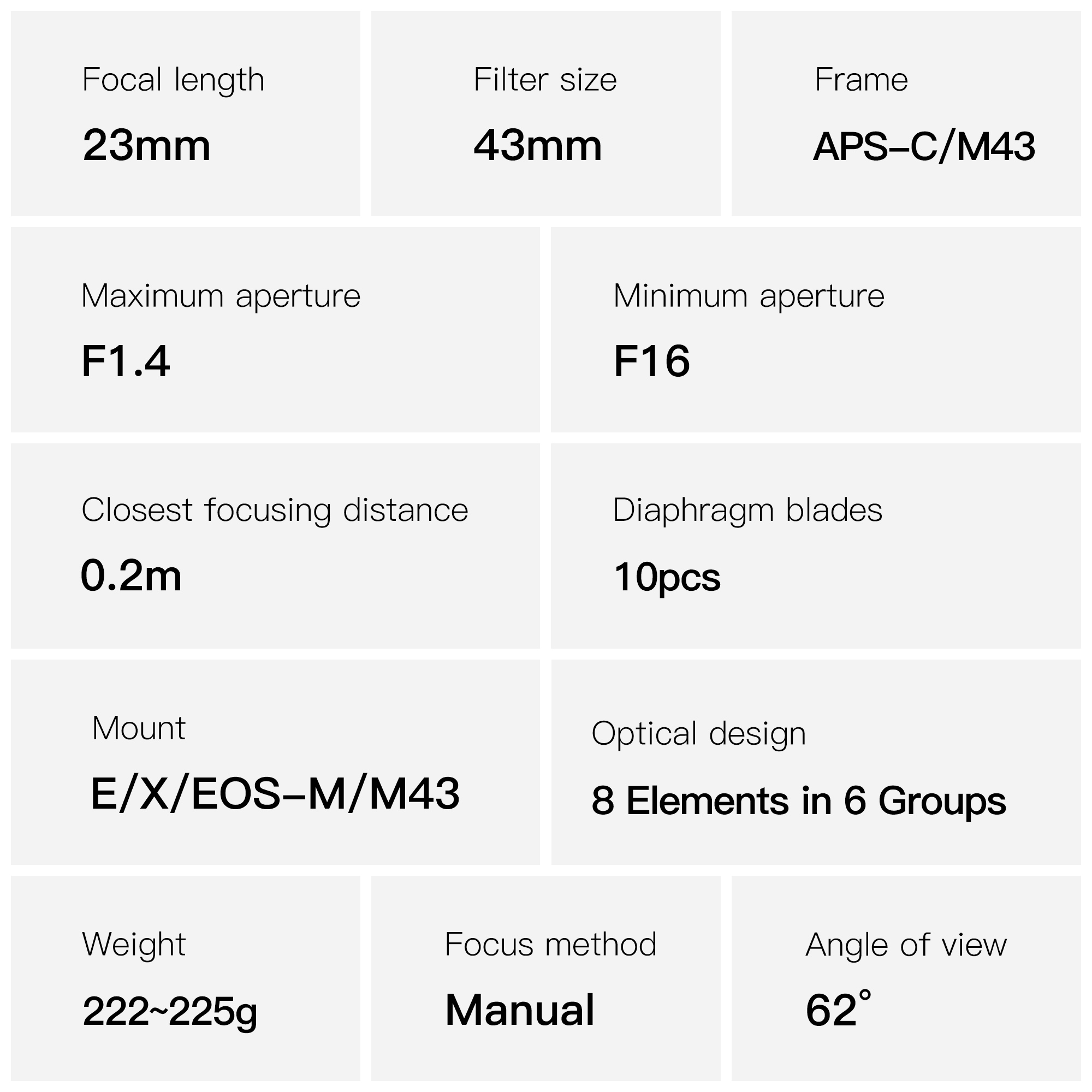Select the F16 aperture value
Image resolution: width=1092 pixels, height=1092 pixels.
[x=651, y=361]
